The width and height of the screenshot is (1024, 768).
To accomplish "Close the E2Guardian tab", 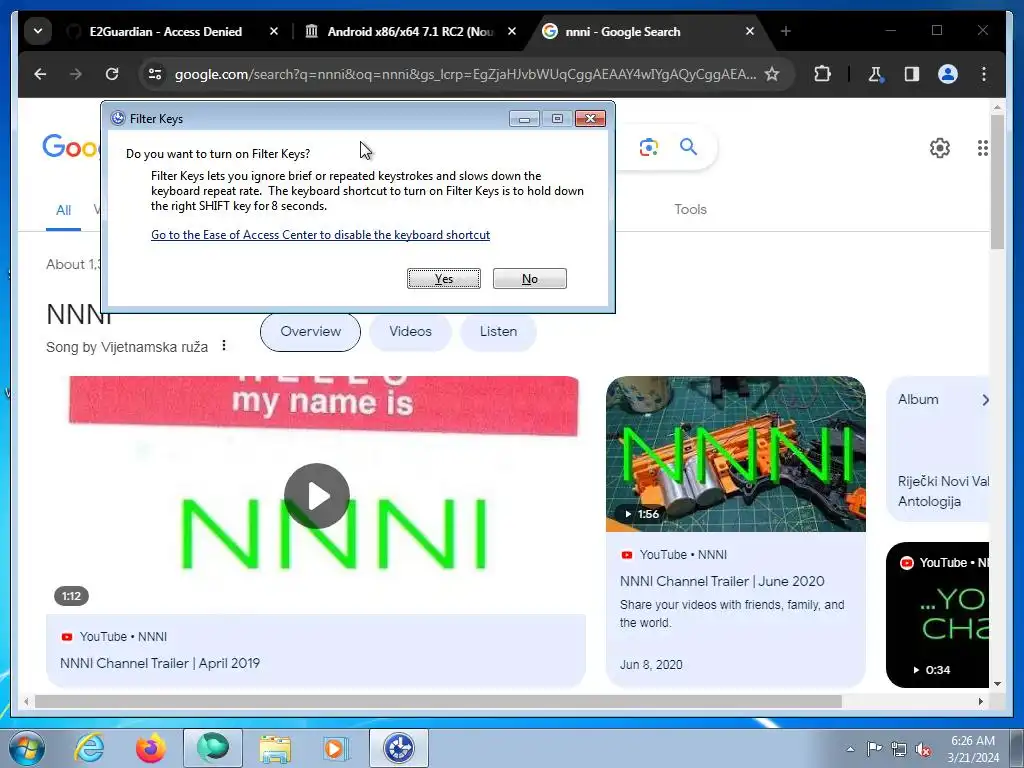I will point(274,31).
